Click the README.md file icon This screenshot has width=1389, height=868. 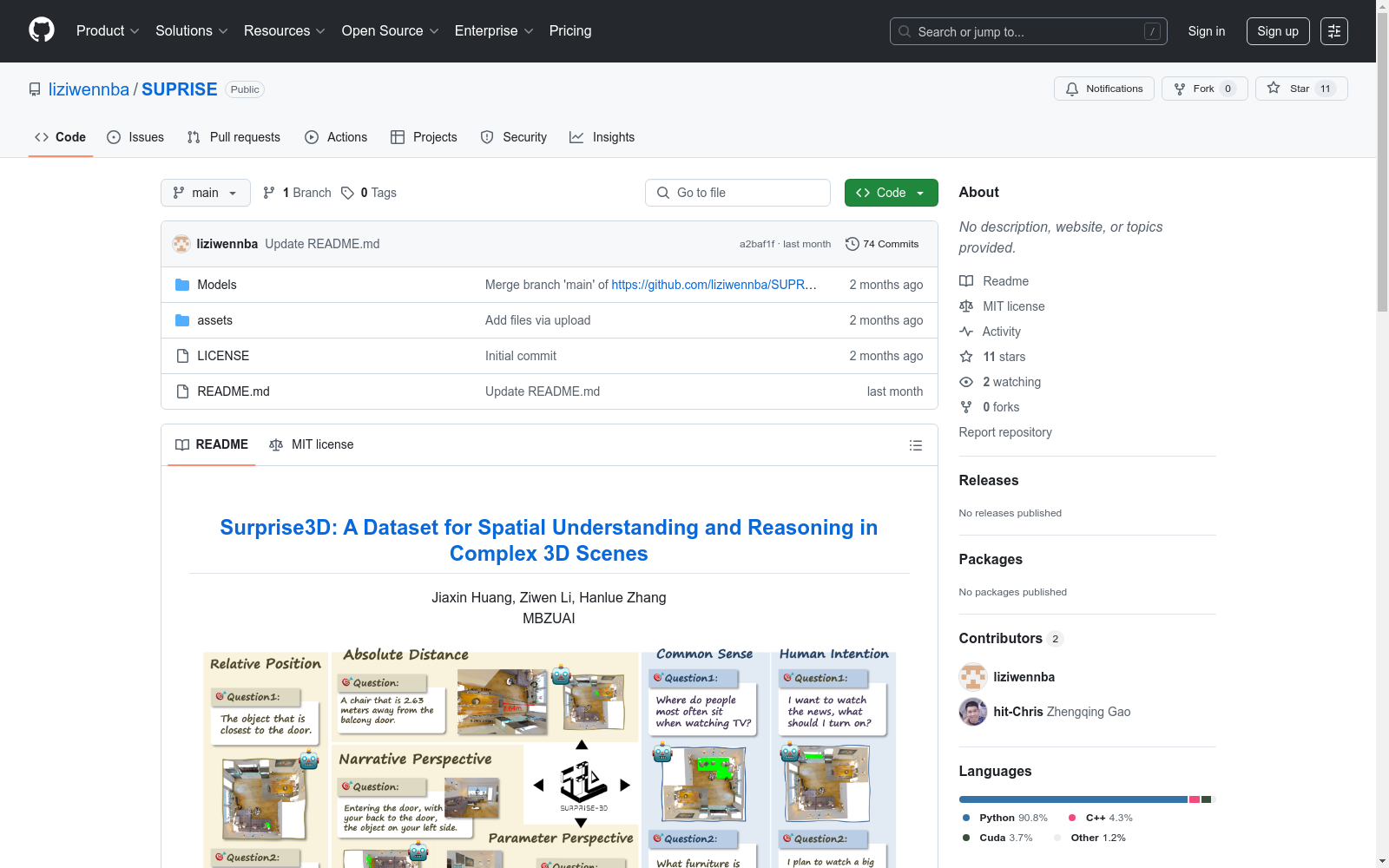click(182, 391)
